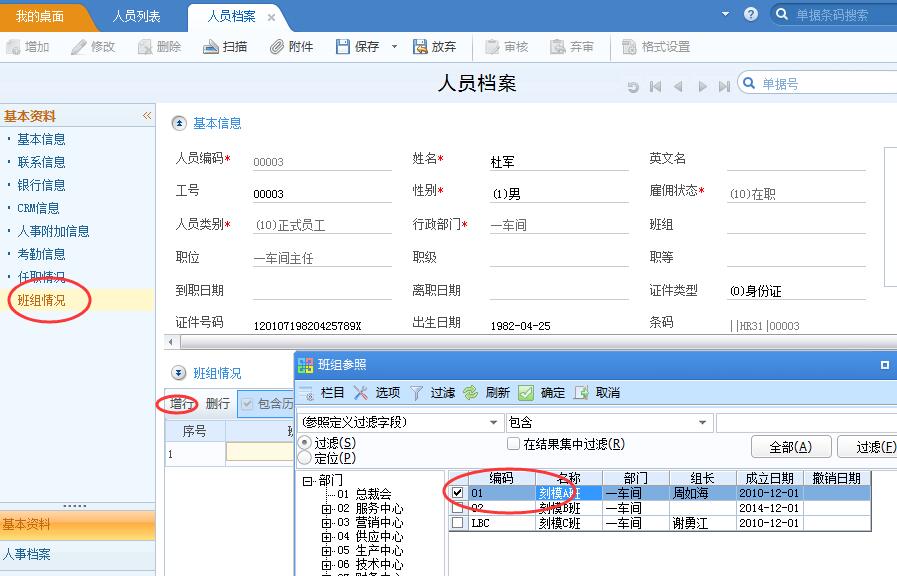Click the 保存 save icon

(343, 47)
